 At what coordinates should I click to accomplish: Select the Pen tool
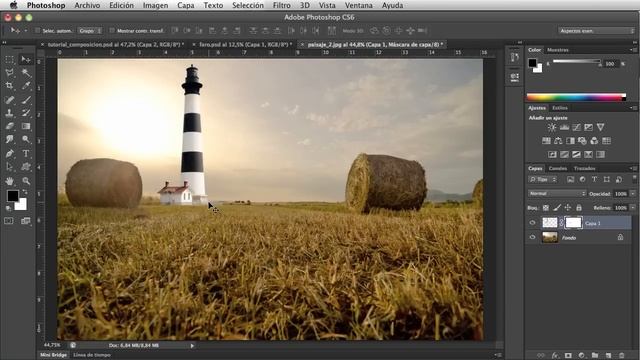point(9,153)
